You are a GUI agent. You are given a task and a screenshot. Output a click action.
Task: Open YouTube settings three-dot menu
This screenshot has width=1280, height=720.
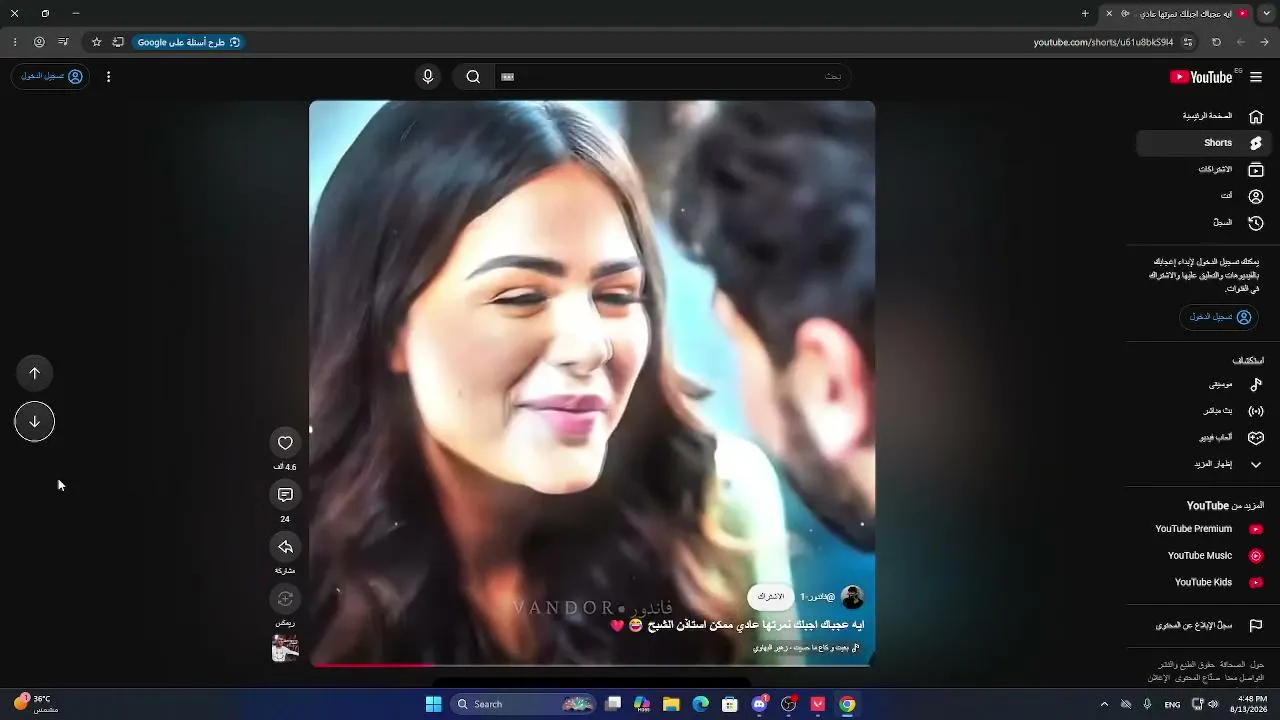[108, 77]
